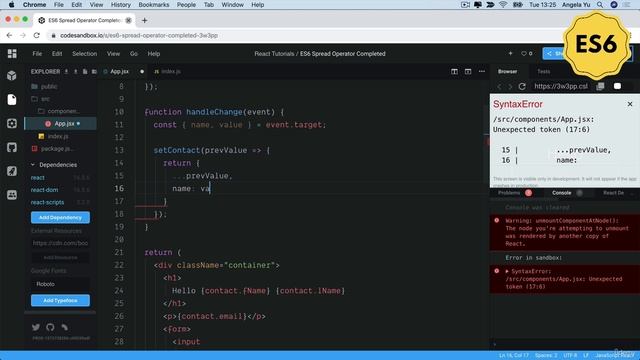Click the react-scripts dependency link
The width and height of the screenshot is (640, 360).
[47, 202]
